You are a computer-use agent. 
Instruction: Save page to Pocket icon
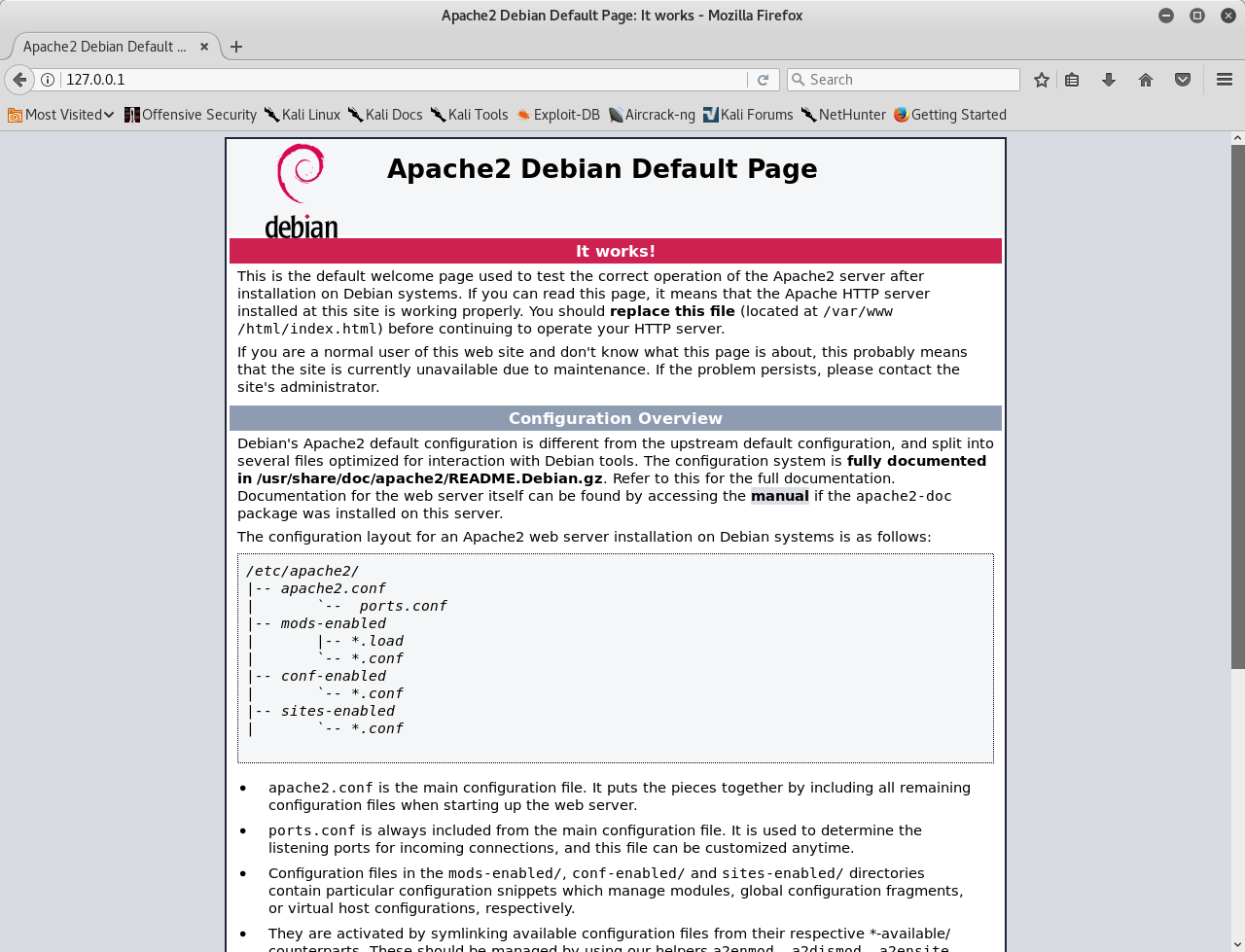tap(1183, 80)
